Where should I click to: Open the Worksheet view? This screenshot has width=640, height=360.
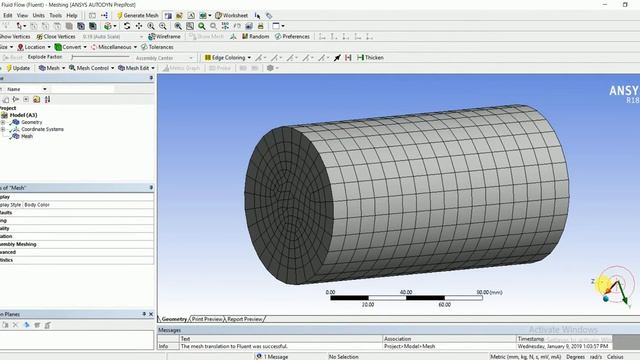[x=231, y=15]
